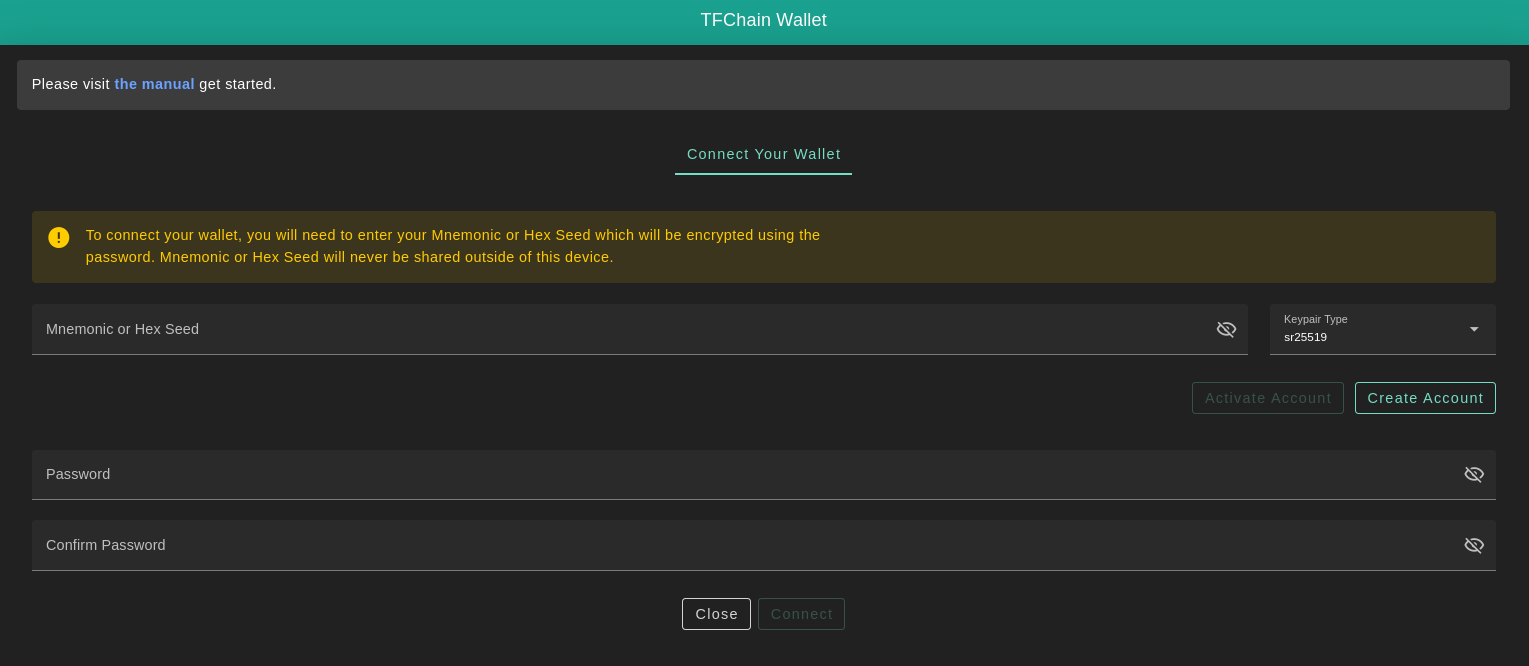The image size is (1529, 666).
Task: Open the Keypair Type dropdown
Action: coord(1382,329)
